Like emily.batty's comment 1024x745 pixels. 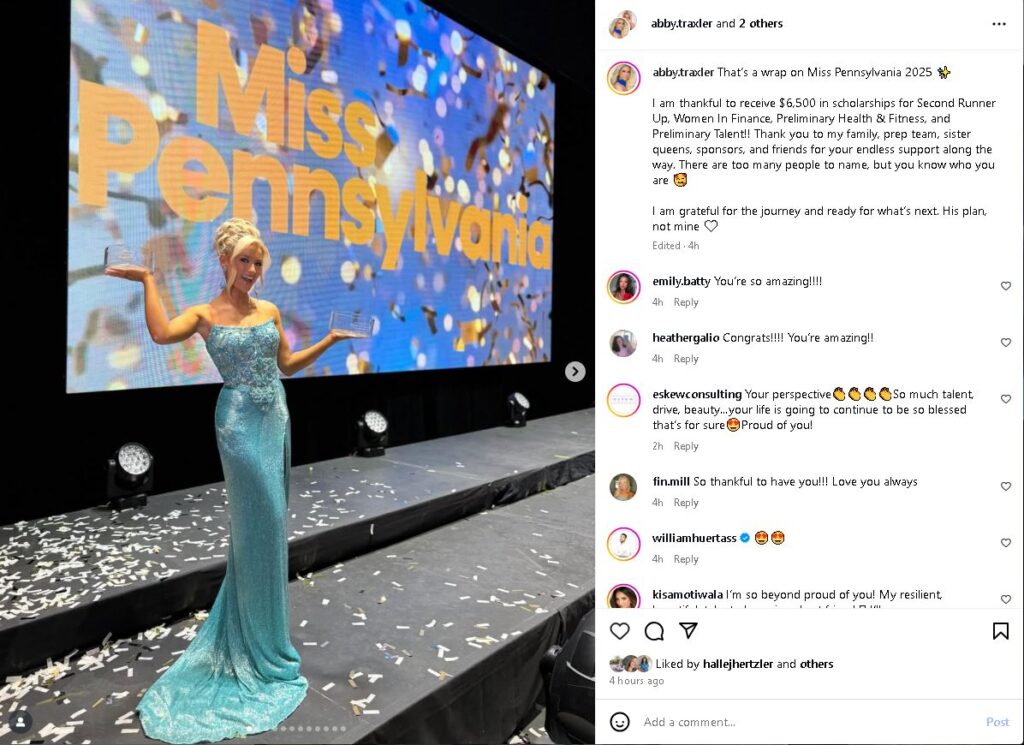[1006, 286]
